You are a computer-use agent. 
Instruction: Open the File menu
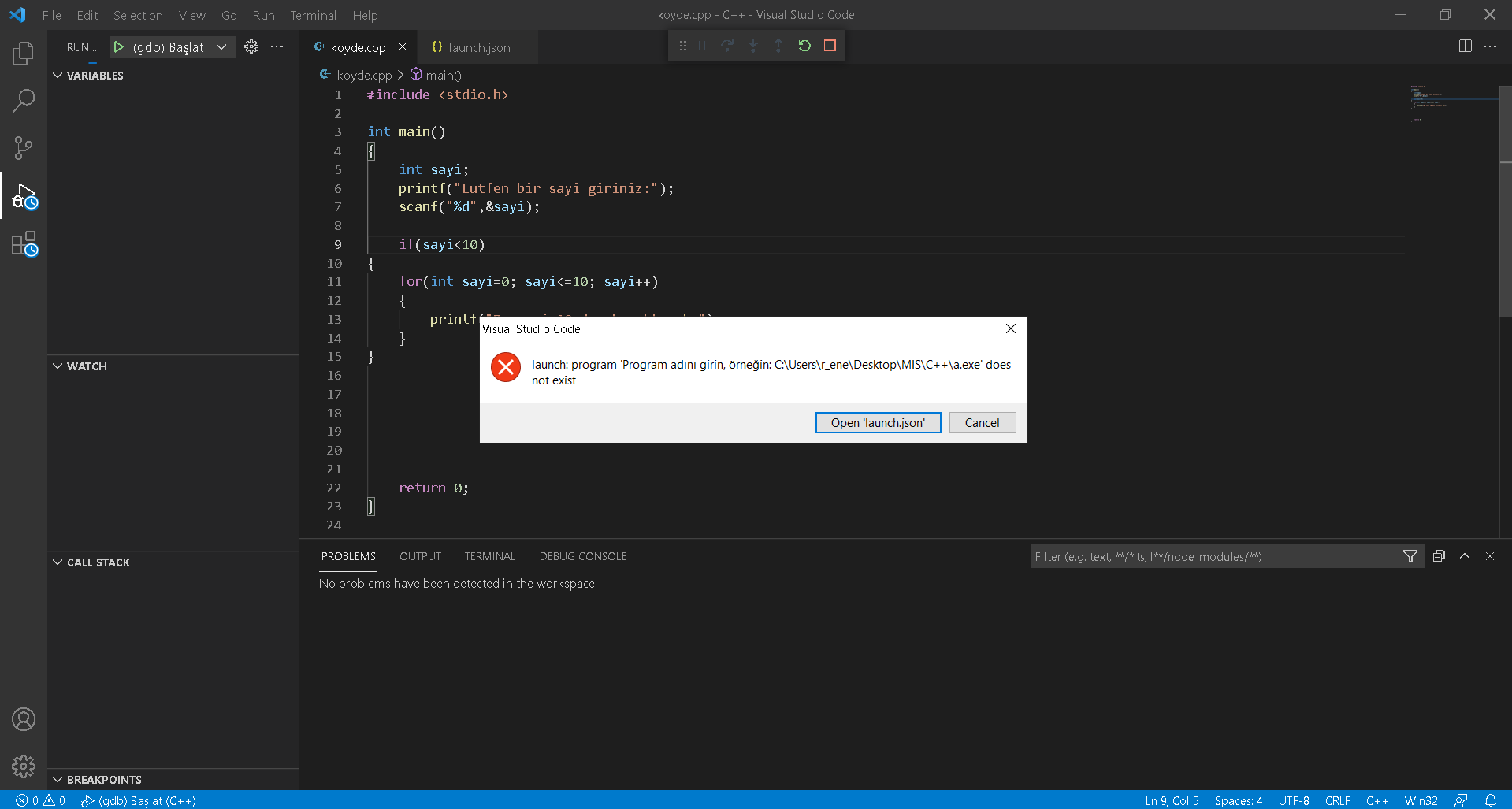coord(52,15)
